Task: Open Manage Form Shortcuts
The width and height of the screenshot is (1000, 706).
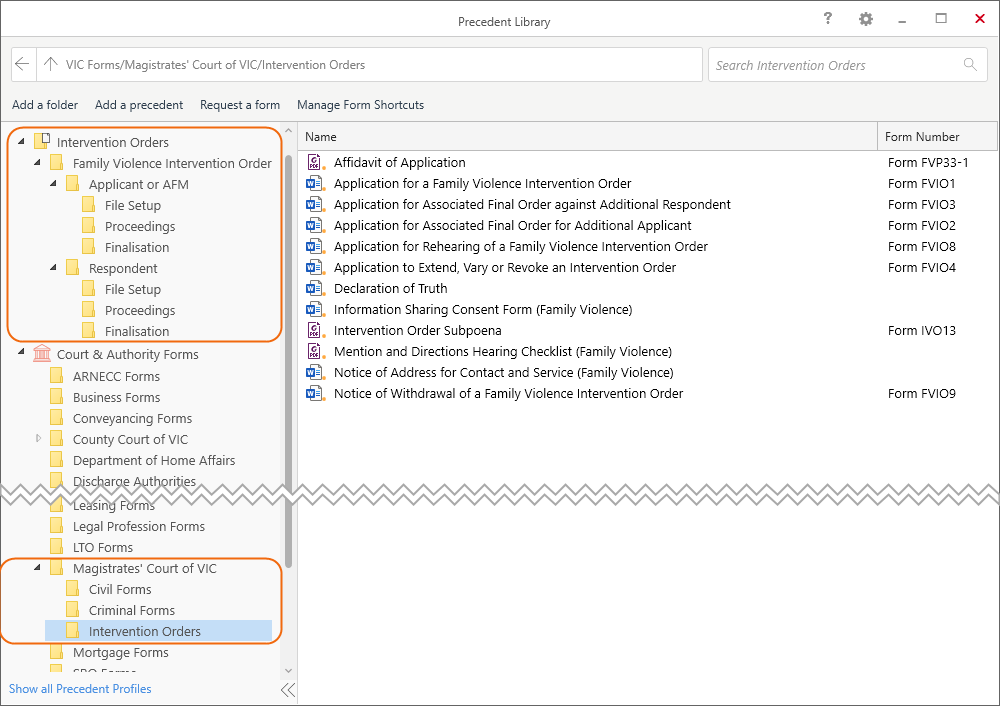Action: (x=360, y=105)
